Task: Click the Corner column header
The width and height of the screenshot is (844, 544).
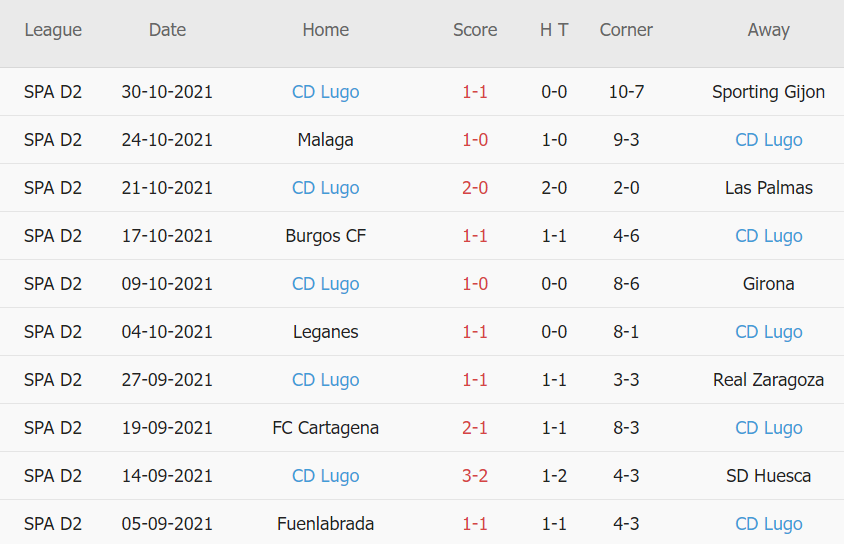Action: click(626, 30)
